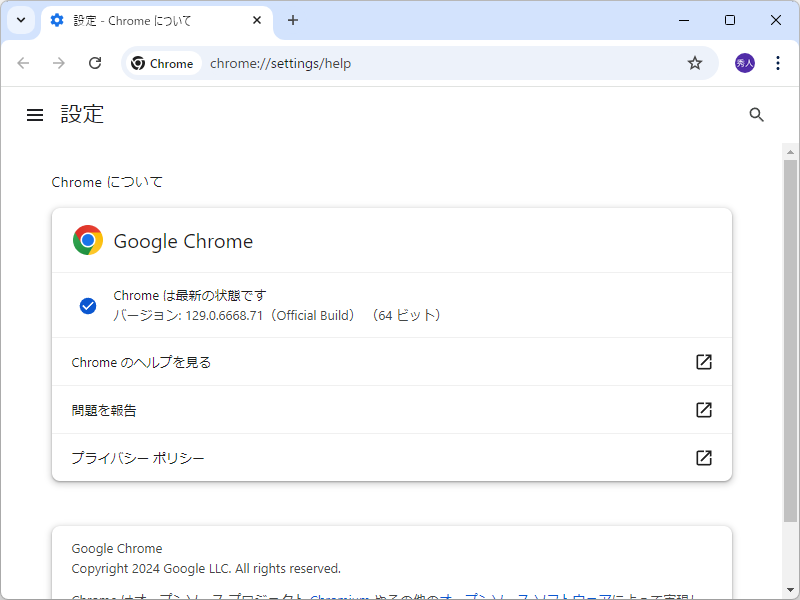The width and height of the screenshot is (800, 600).
Task: Open プライバシー ポリシー via its external link icon
Action: click(x=703, y=457)
